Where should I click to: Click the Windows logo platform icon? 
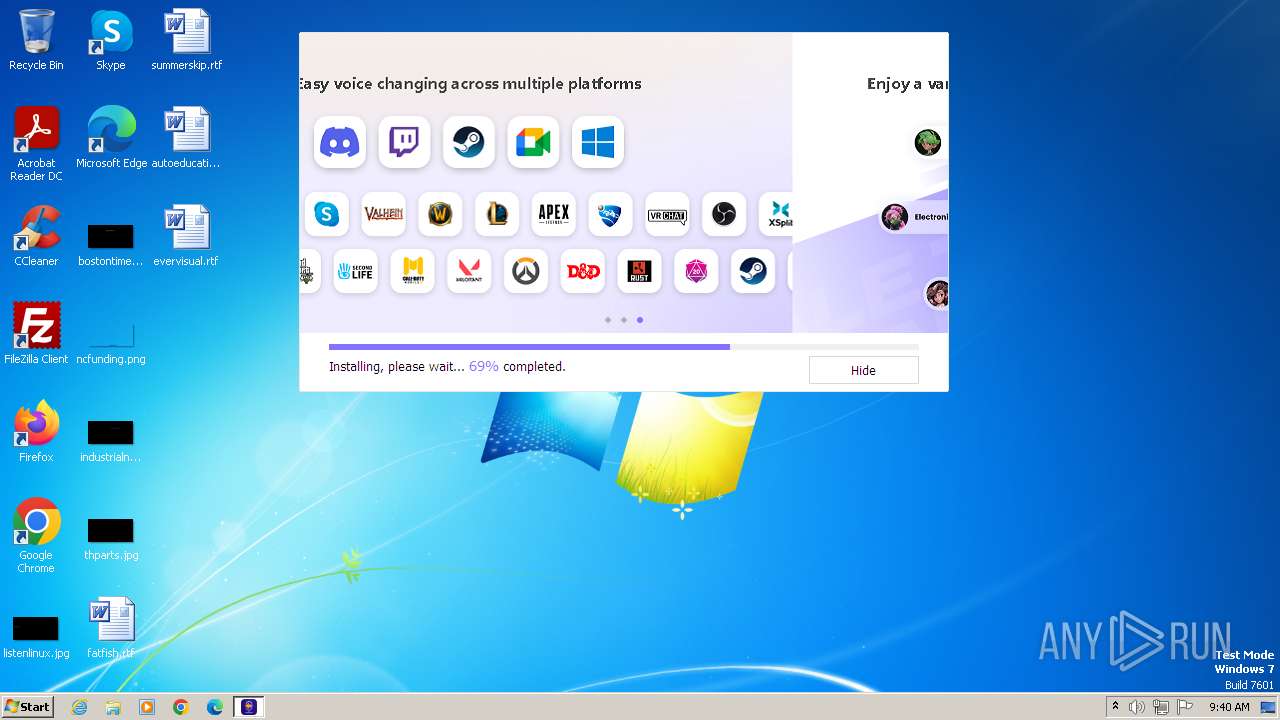(598, 142)
